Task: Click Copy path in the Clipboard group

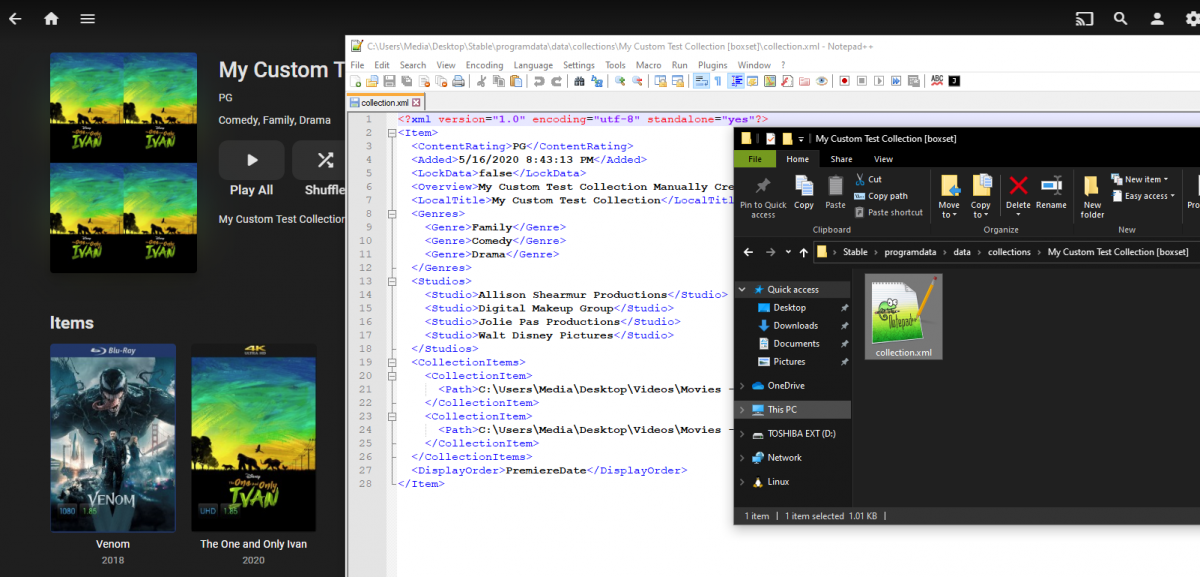Action: pyautogui.click(x=887, y=196)
